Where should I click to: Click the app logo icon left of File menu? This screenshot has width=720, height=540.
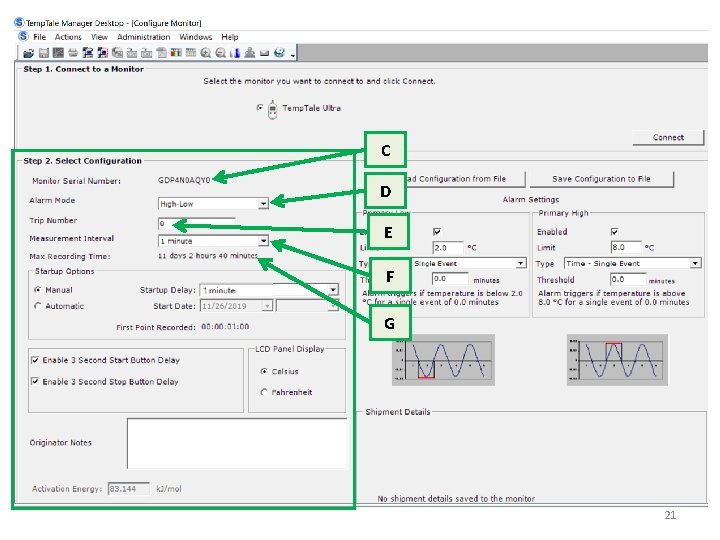click(x=23, y=36)
